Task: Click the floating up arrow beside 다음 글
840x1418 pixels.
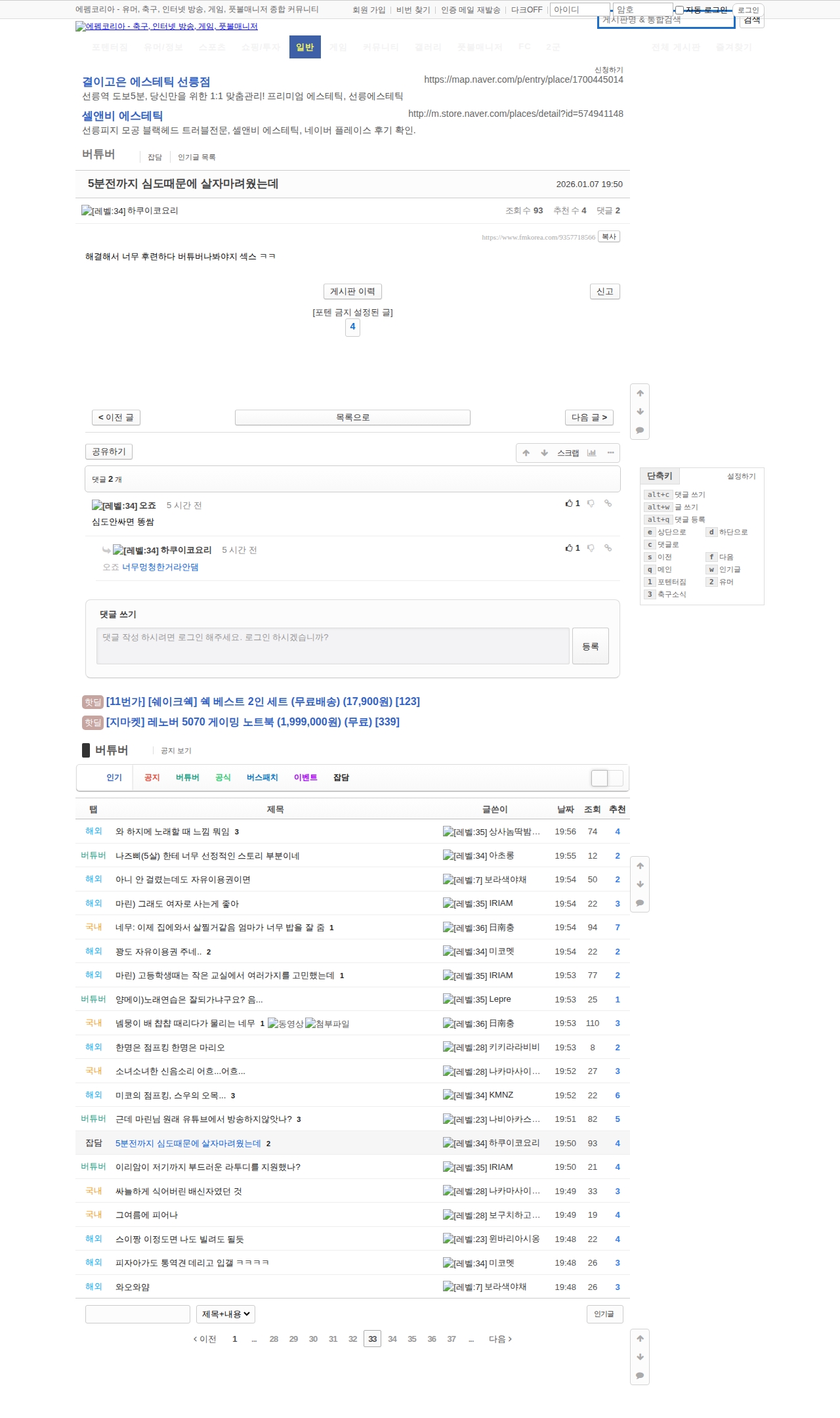Action: coord(640,393)
